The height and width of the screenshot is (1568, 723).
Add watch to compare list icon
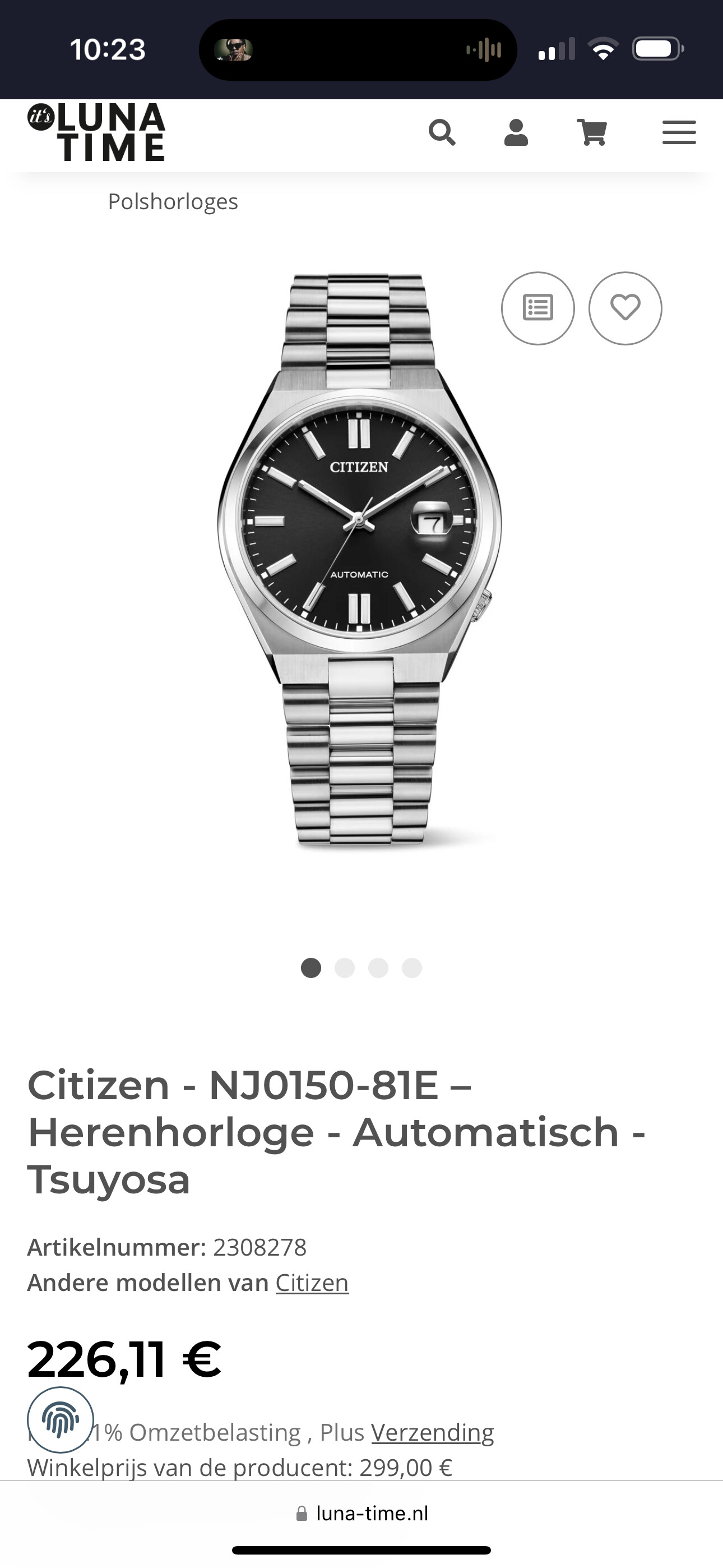(x=538, y=308)
